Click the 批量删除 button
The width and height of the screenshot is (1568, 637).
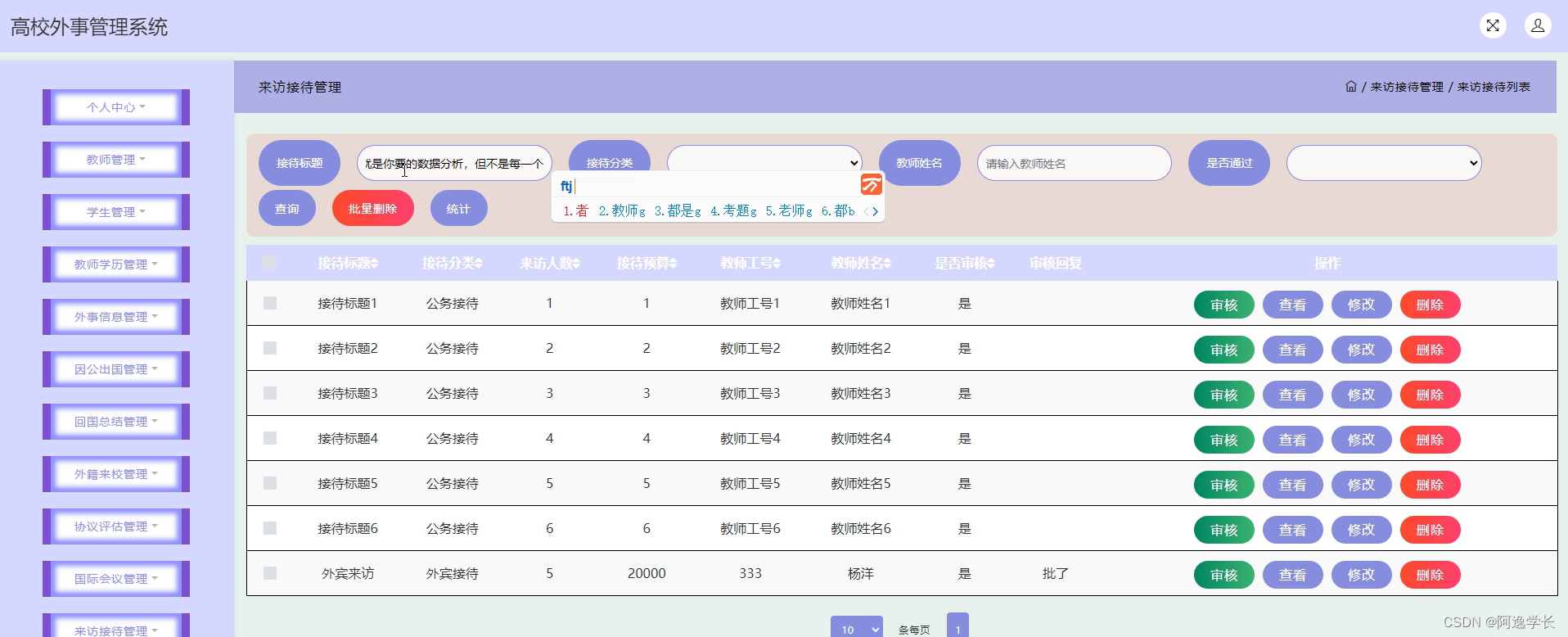click(x=373, y=209)
